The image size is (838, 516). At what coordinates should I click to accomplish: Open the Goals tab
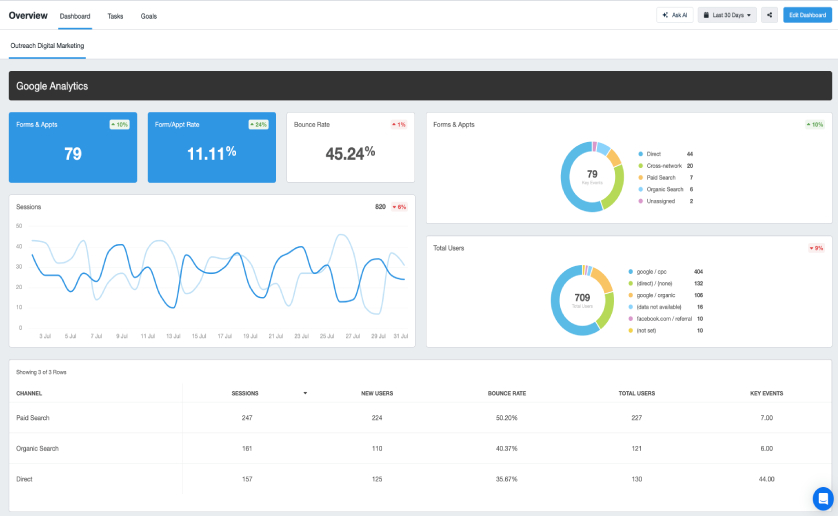(148, 16)
